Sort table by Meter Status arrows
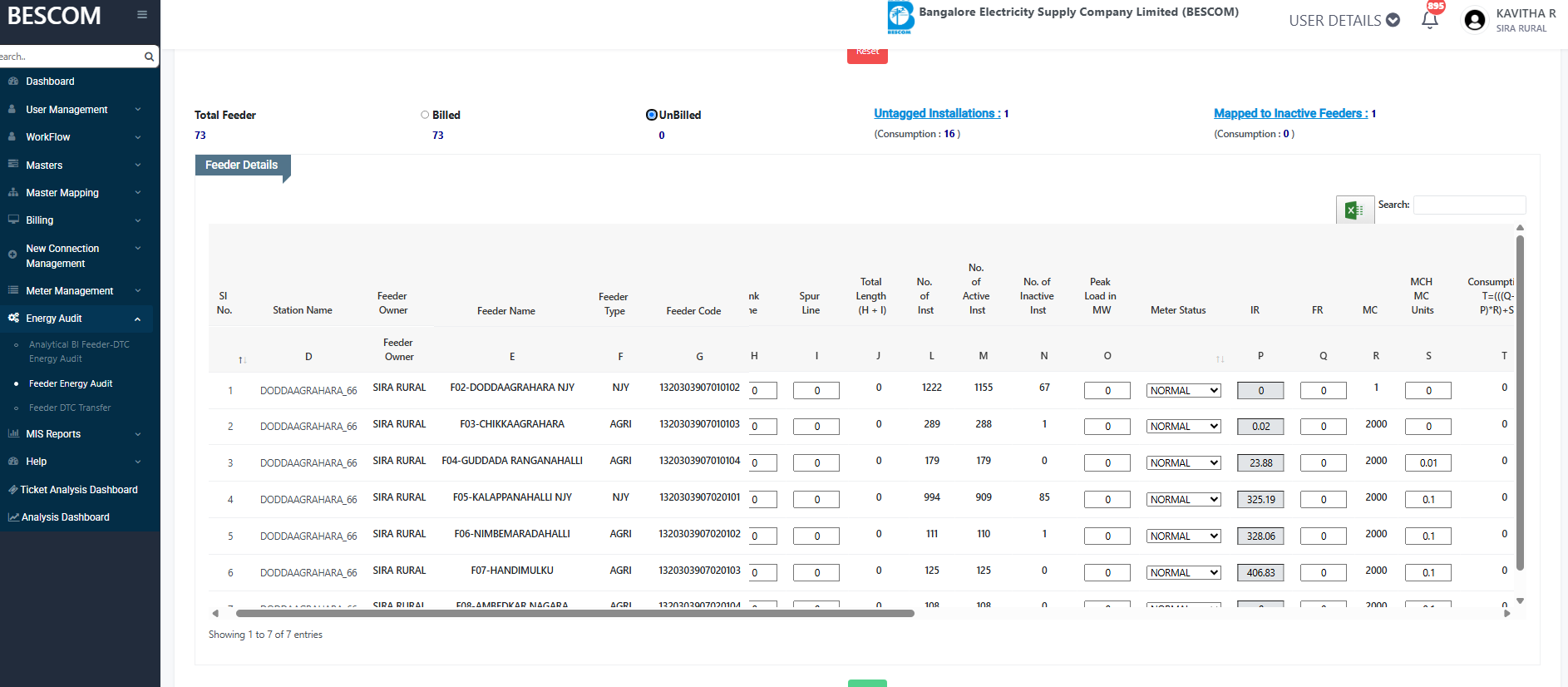 pyautogui.click(x=1220, y=359)
